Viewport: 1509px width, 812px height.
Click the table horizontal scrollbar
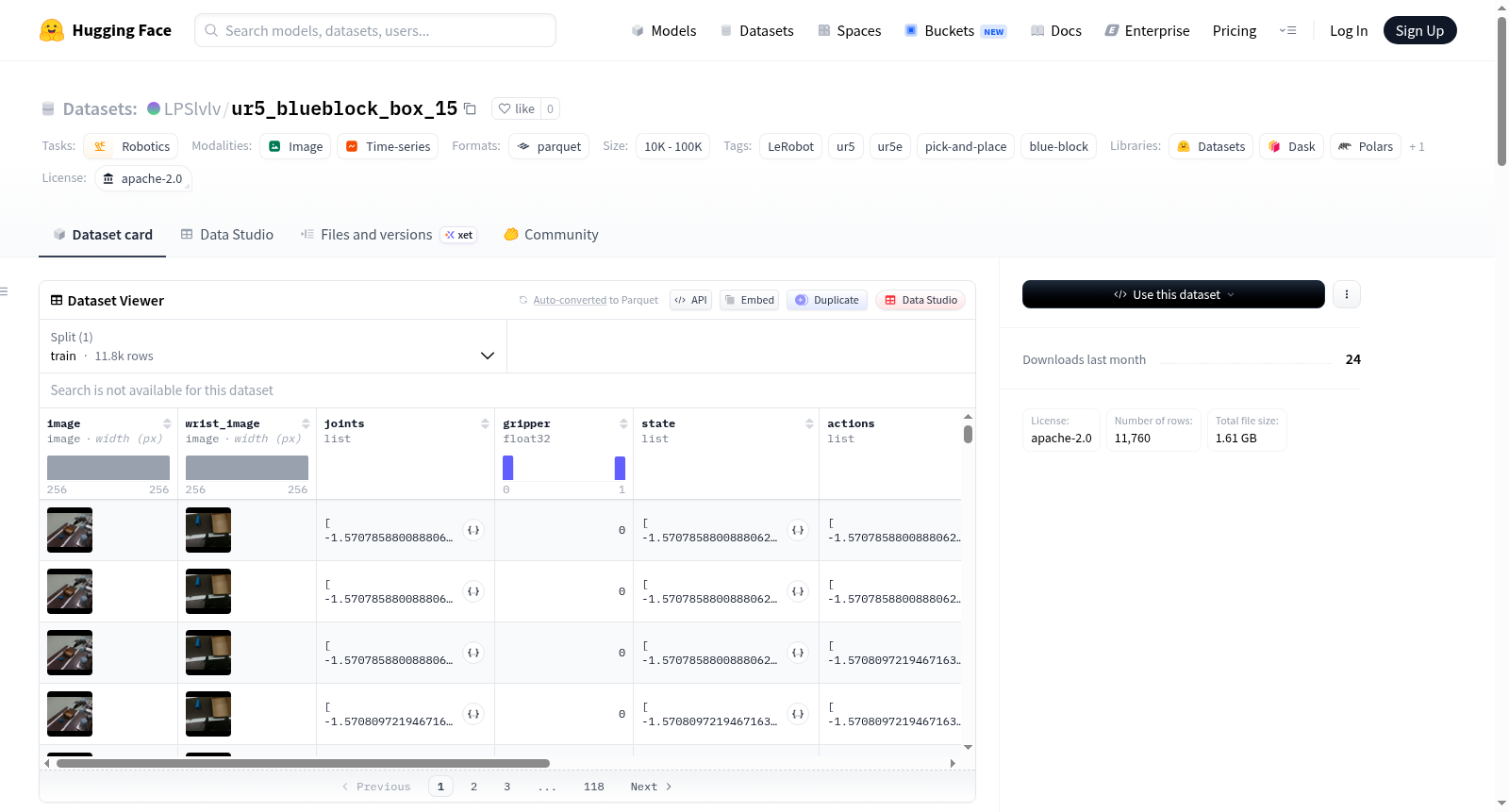click(x=303, y=763)
